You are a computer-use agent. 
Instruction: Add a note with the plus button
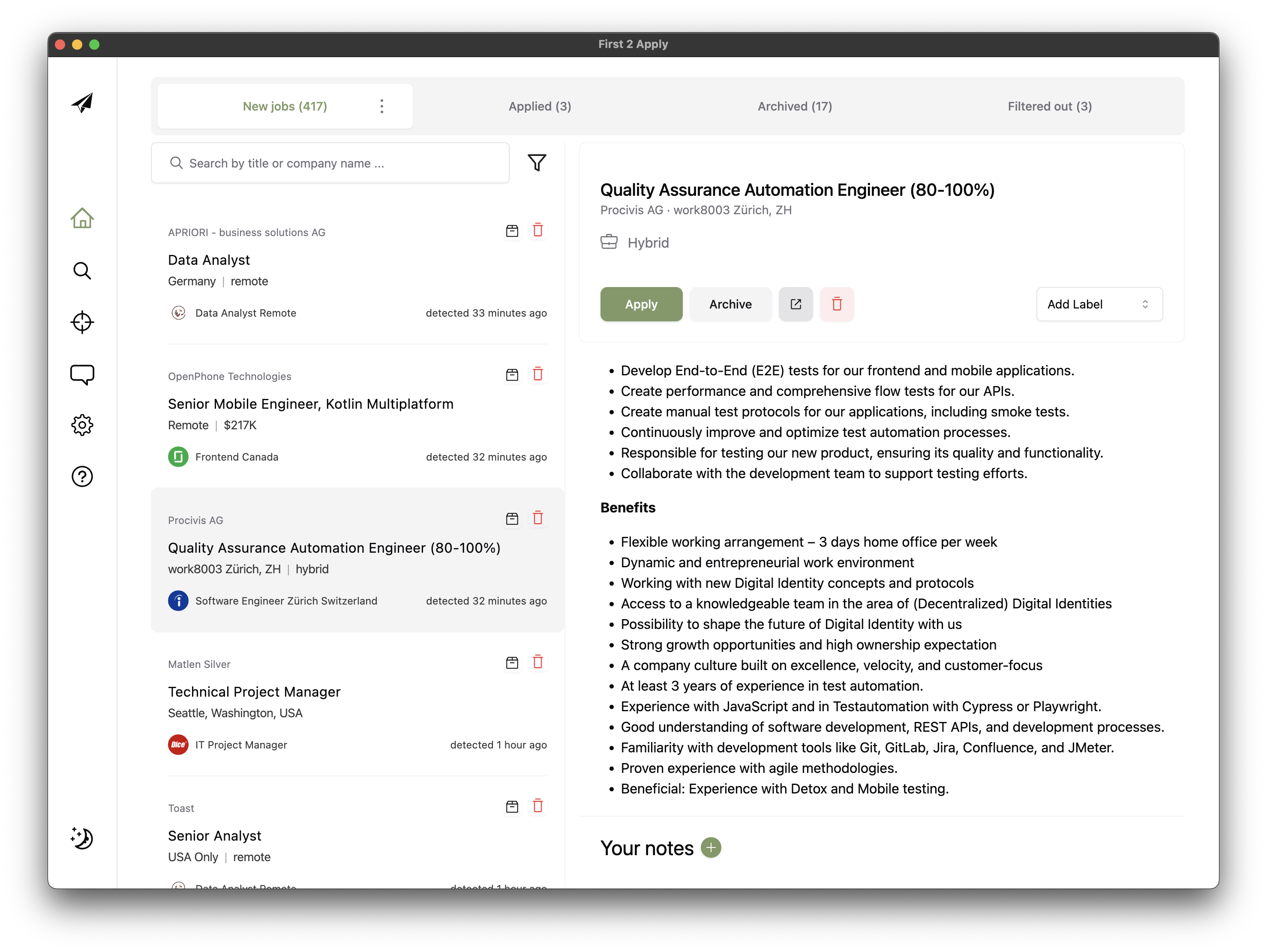[711, 847]
